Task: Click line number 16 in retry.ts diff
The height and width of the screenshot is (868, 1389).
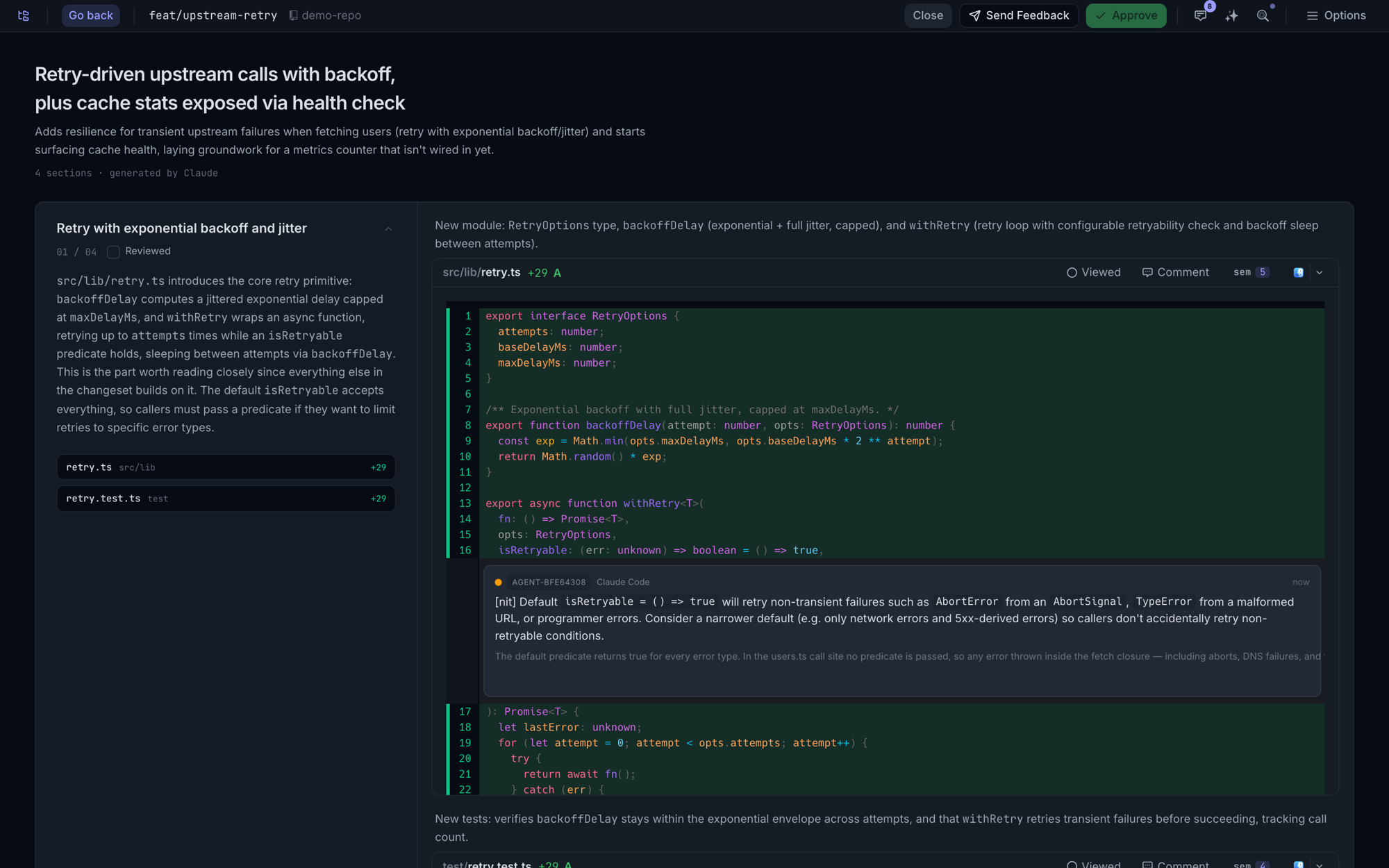Action: coord(465,550)
